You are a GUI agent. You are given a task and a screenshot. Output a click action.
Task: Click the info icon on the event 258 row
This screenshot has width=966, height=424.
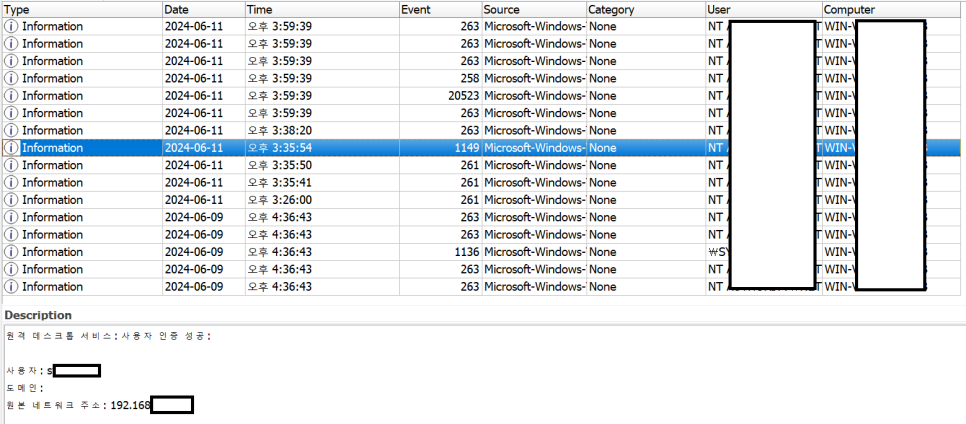point(11,78)
